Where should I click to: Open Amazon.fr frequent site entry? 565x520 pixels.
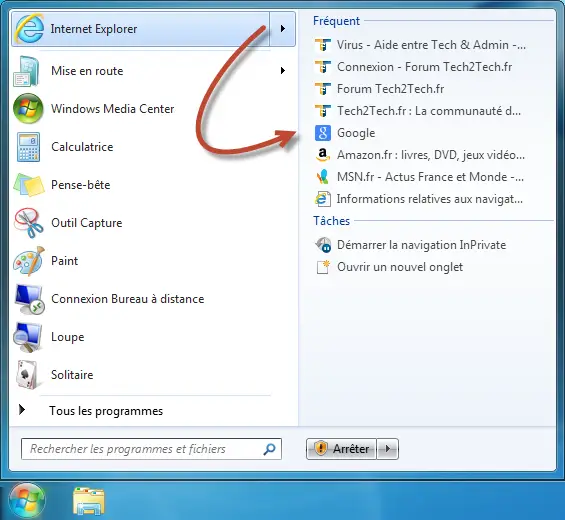tap(432, 155)
